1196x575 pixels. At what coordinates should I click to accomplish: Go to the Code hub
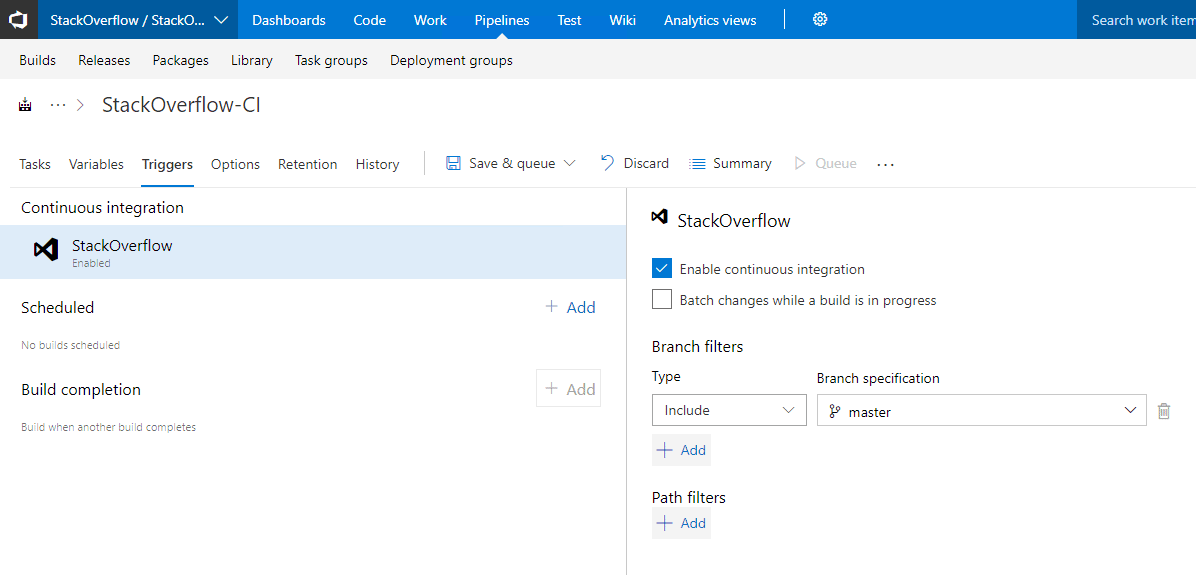(x=370, y=21)
